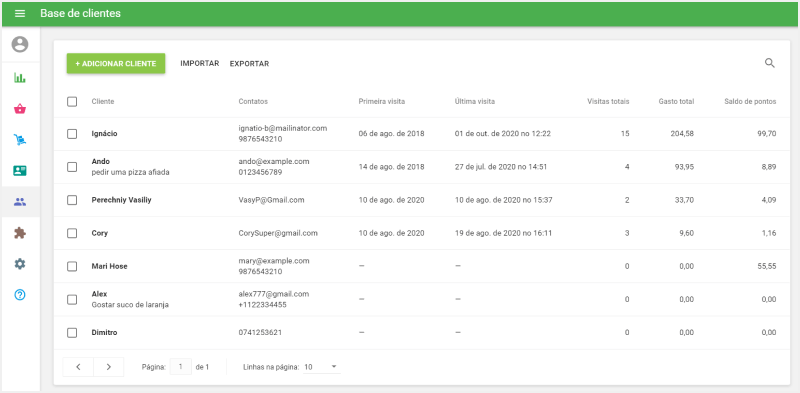Sort by Última visita column header
The height and width of the screenshot is (393, 800).
(474, 102)
